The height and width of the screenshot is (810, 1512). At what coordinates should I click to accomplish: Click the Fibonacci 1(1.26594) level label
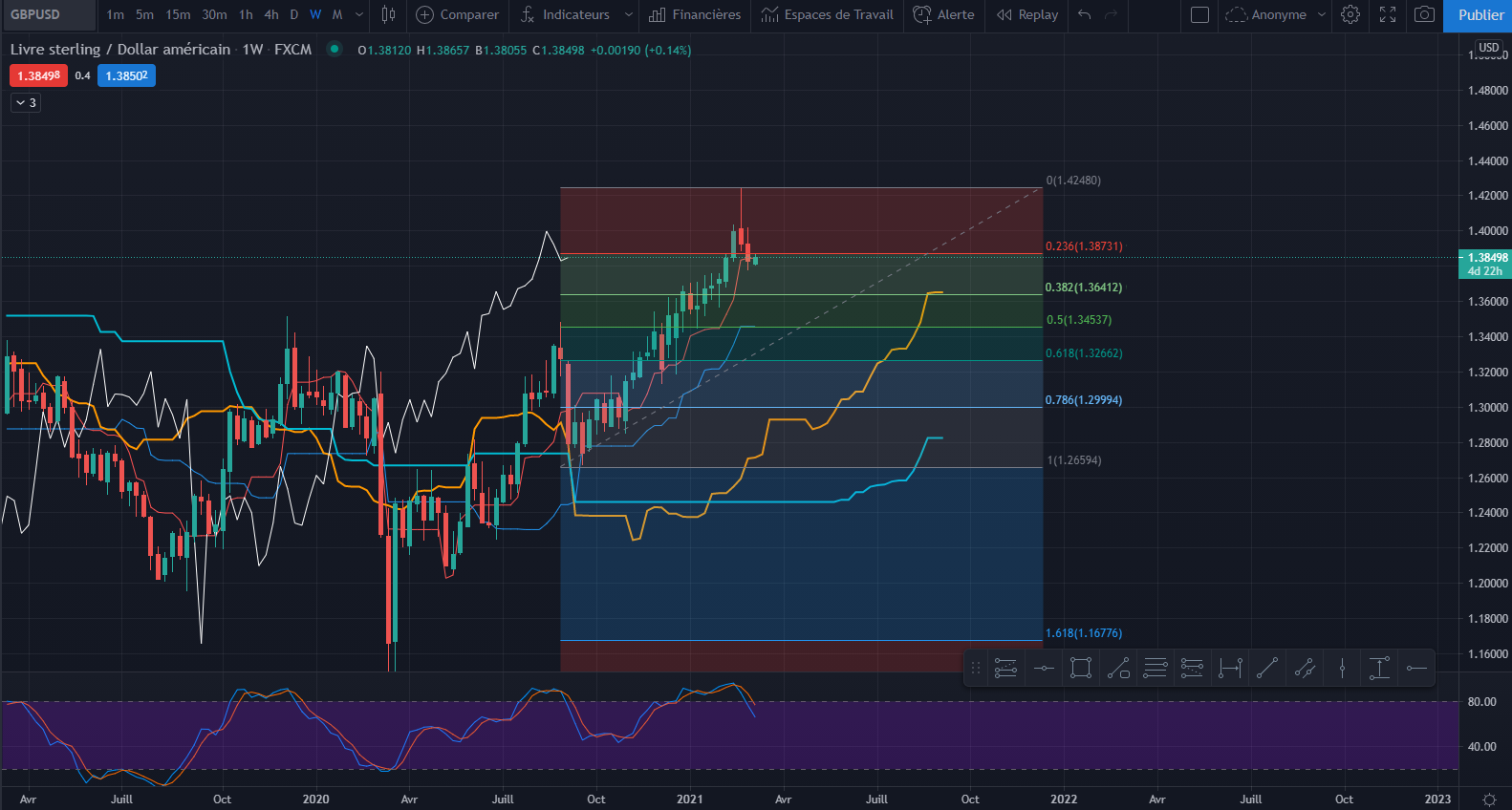pos(1074,460)
